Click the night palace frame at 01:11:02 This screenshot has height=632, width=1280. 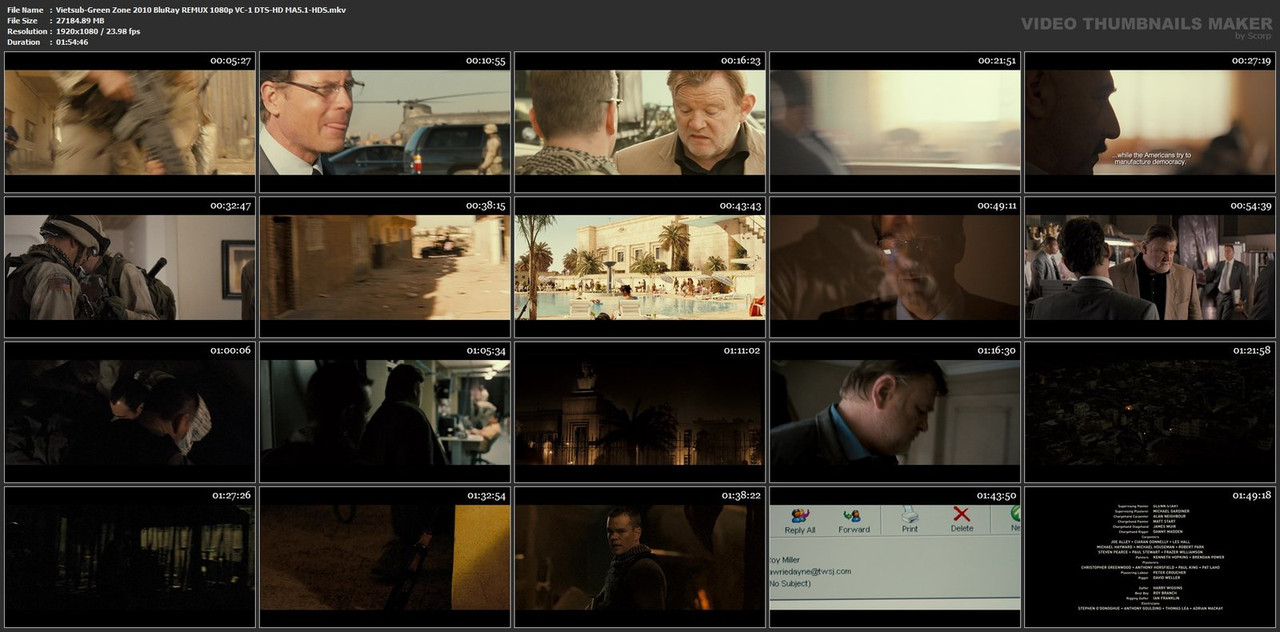(x=640, y=412)
